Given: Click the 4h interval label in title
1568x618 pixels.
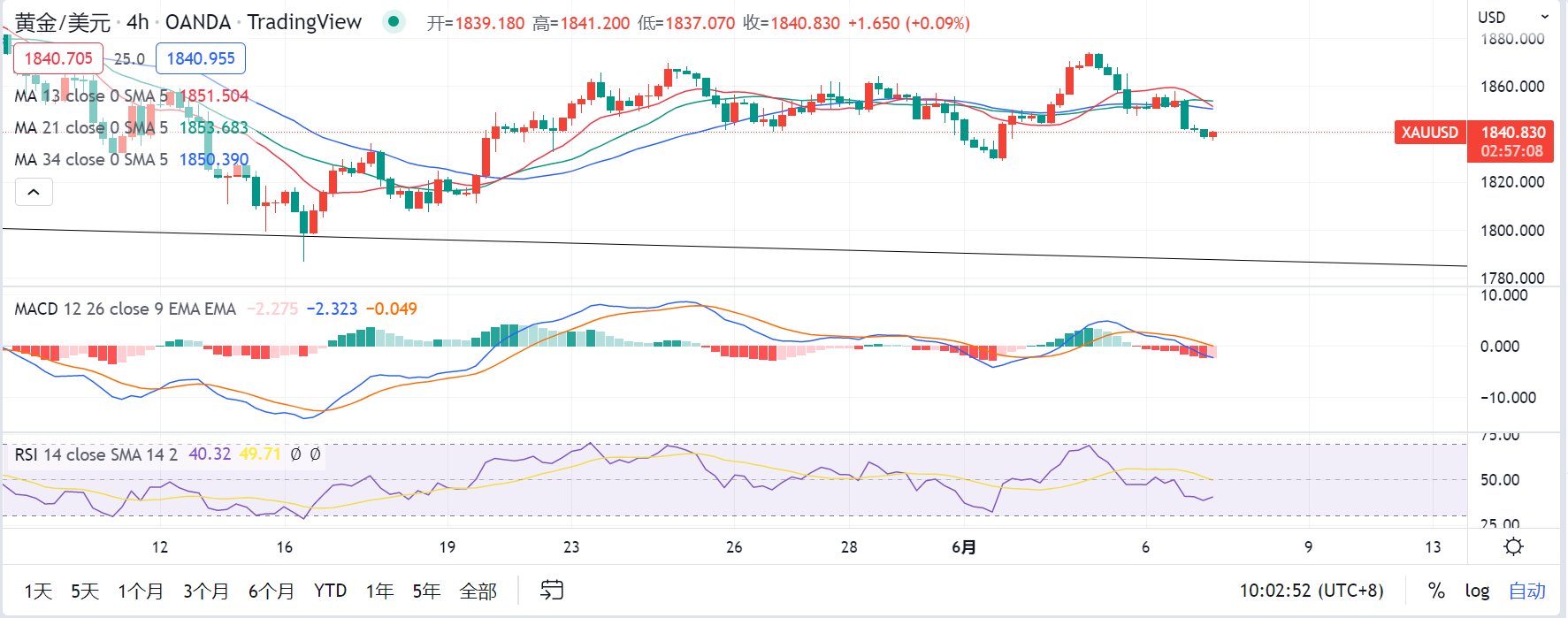Looking at the screenshot, I should tap(137, 22).
